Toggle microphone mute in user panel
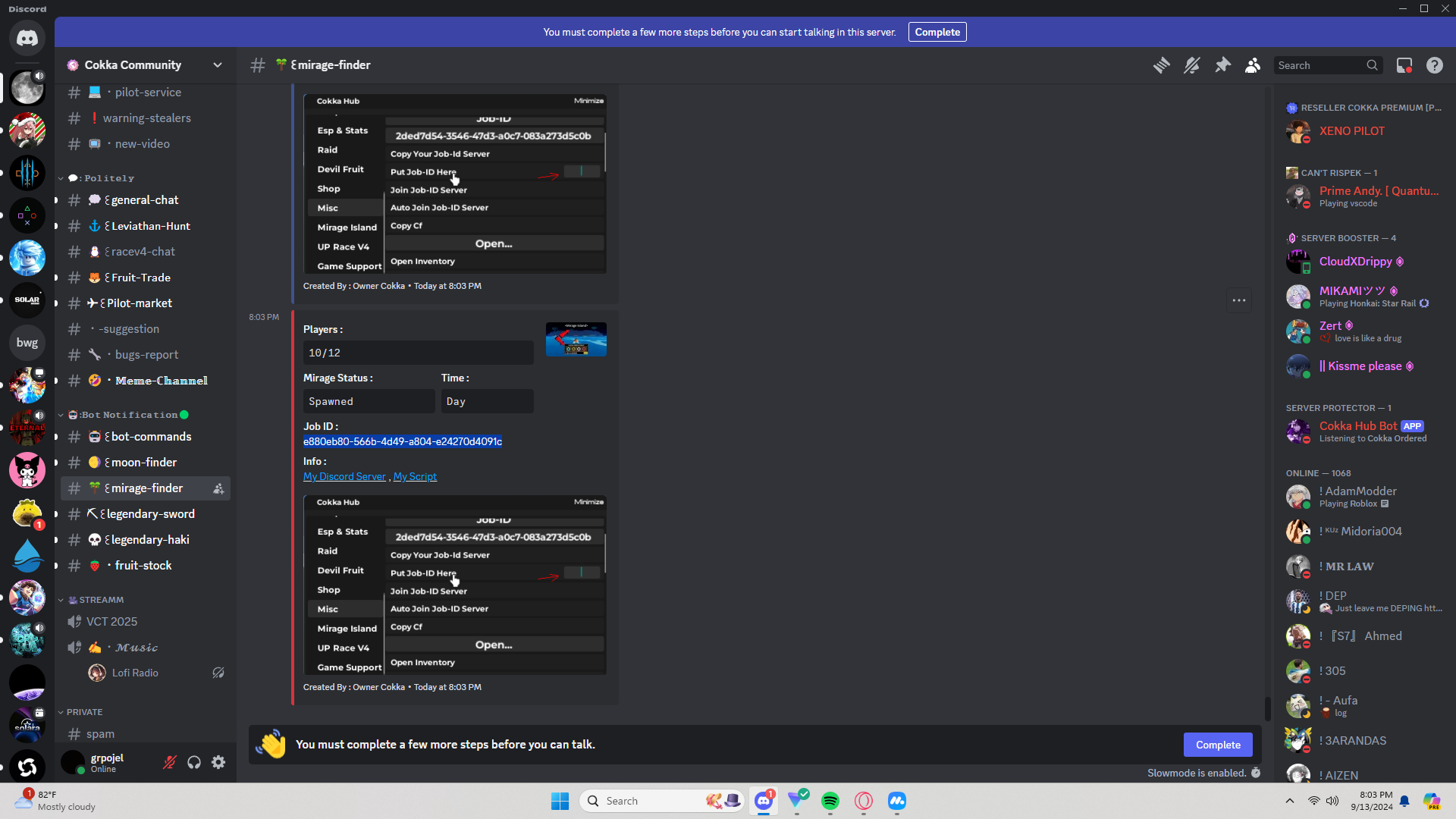The image size is (1456, 819). pos(170,762)
